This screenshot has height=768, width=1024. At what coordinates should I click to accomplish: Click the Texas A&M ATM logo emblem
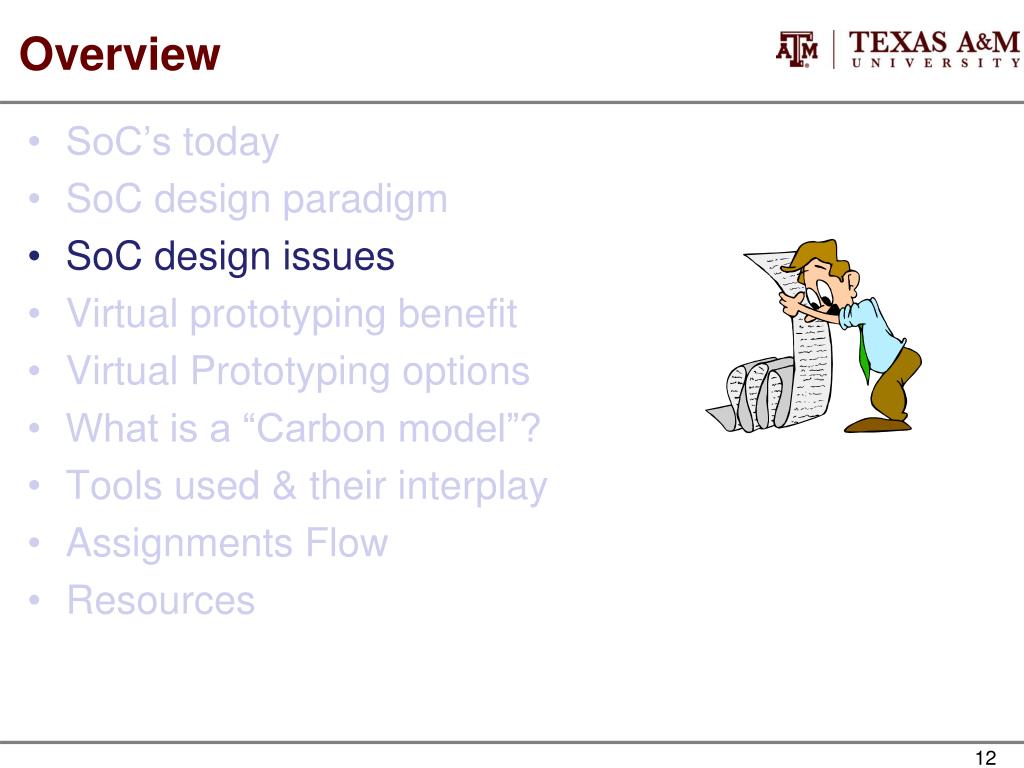(797, 49)
